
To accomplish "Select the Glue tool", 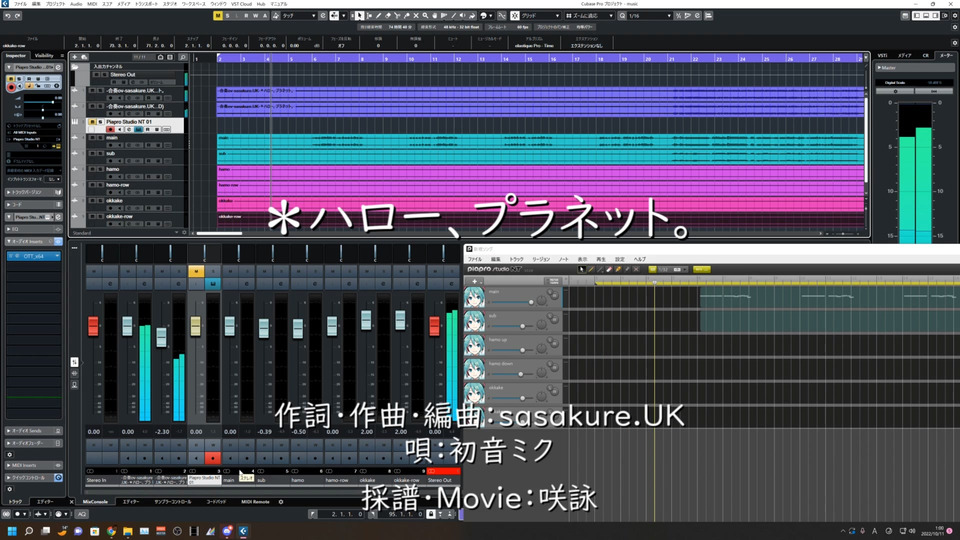I will coord(407,15).
